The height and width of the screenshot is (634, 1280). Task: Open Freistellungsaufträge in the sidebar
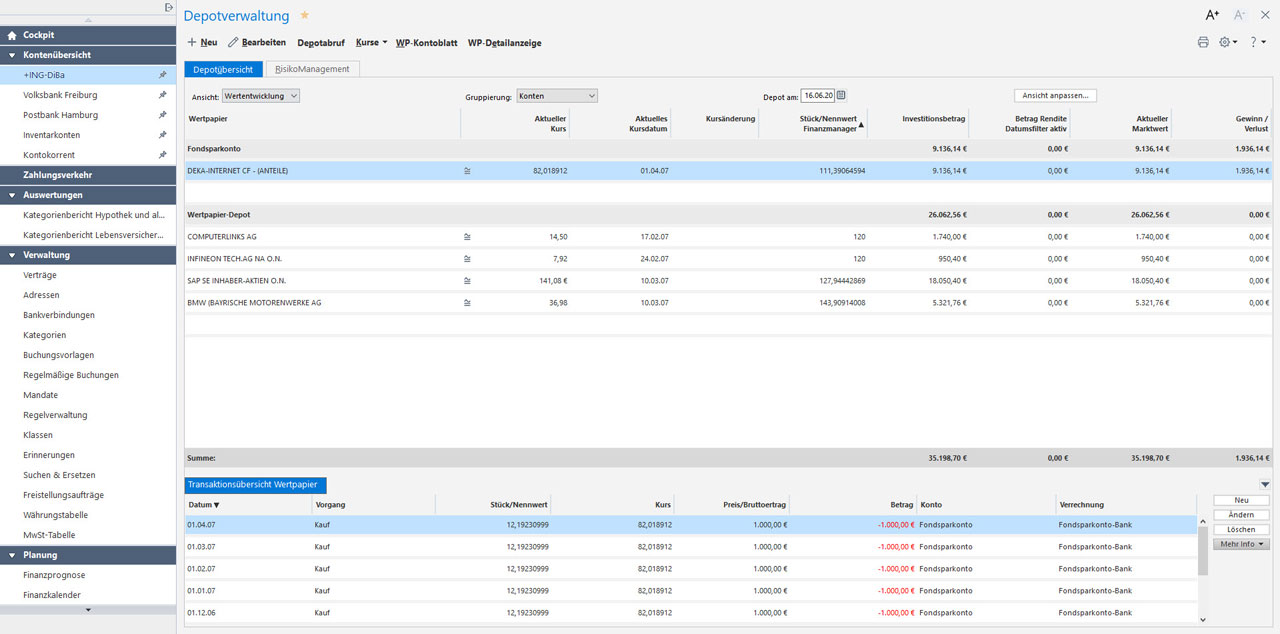pos(63,495)
